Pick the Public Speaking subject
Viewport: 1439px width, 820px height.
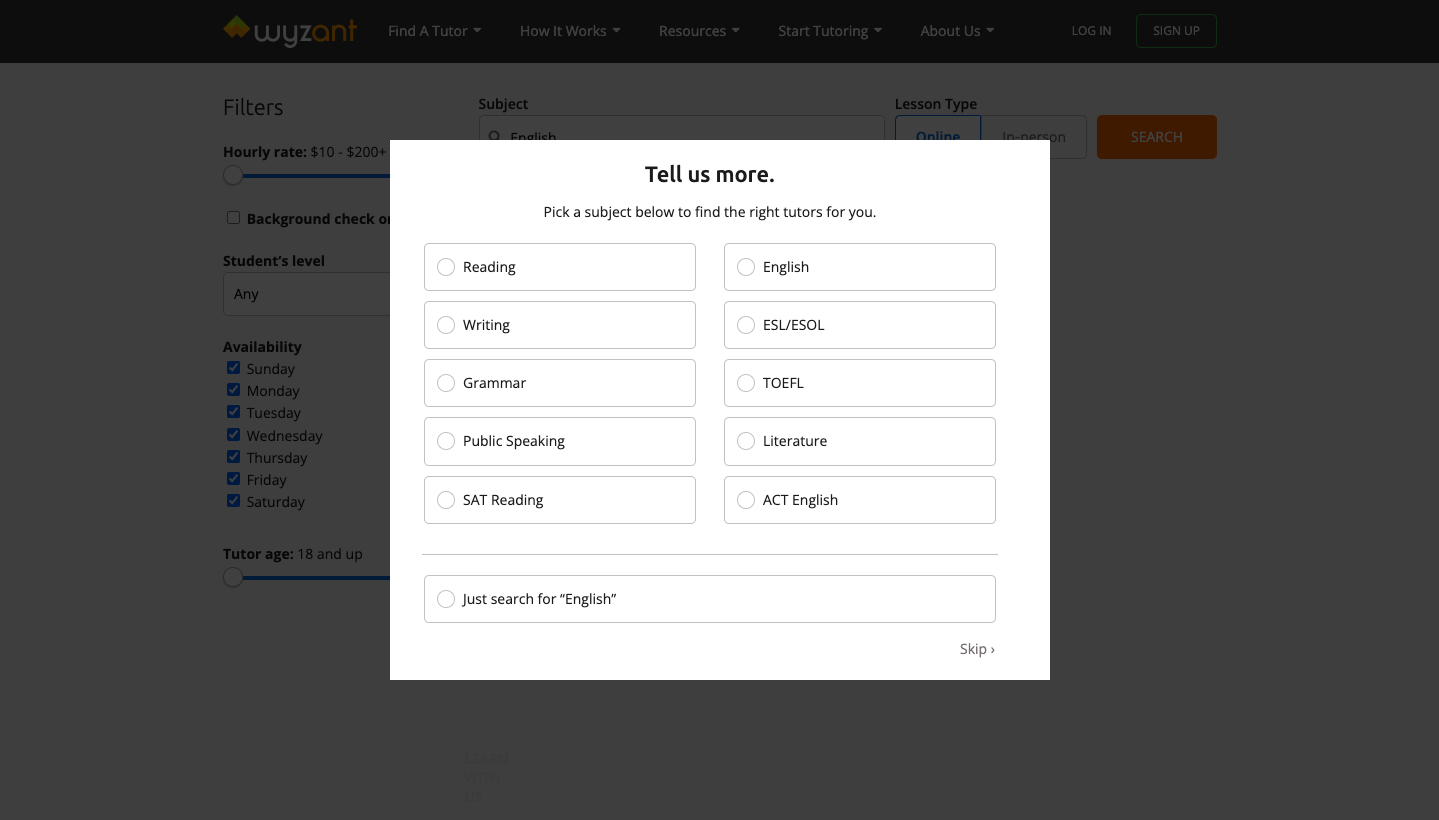(x=446, y=441)
